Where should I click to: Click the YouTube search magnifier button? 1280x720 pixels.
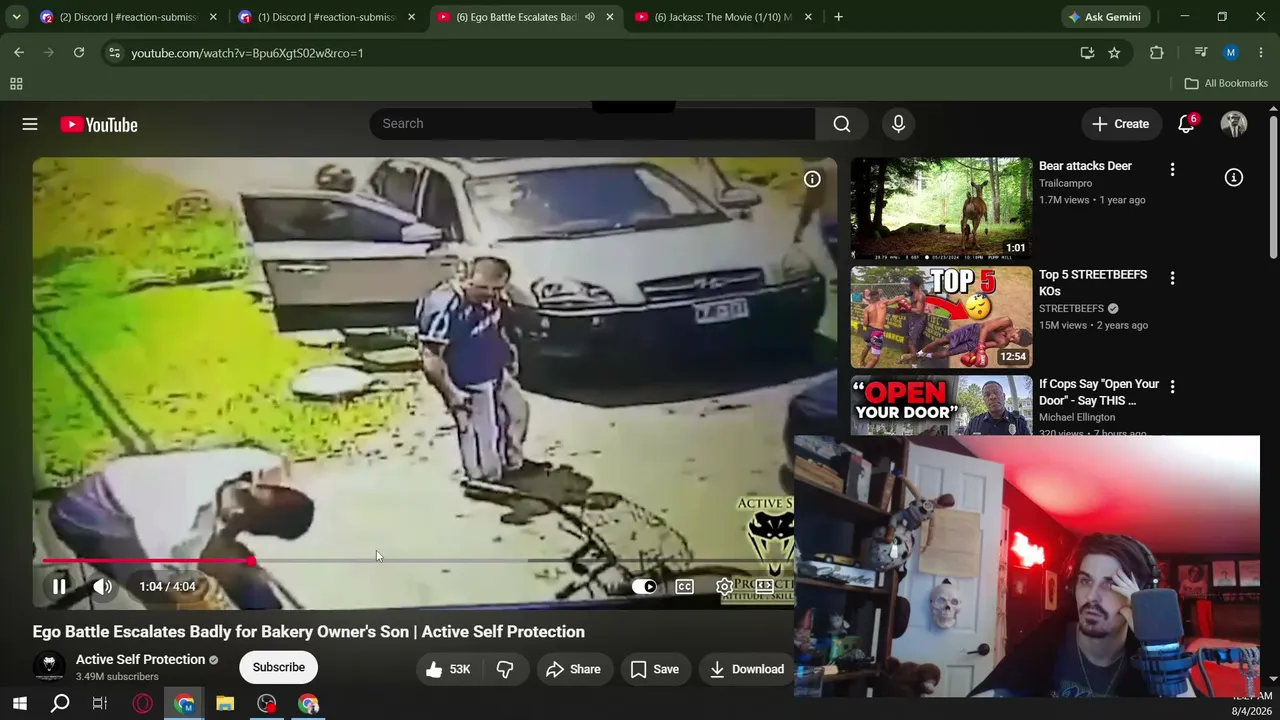(x=842, y=124)
